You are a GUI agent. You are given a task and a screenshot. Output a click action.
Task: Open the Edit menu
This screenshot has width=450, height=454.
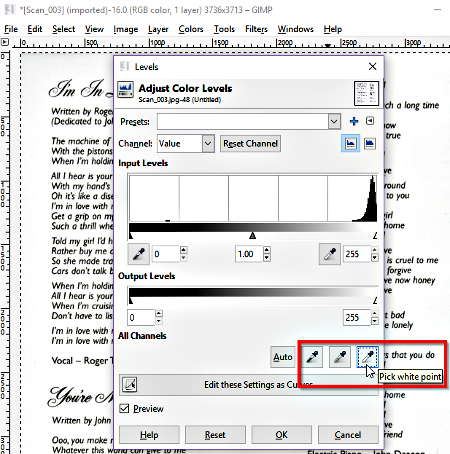(35, 29)
